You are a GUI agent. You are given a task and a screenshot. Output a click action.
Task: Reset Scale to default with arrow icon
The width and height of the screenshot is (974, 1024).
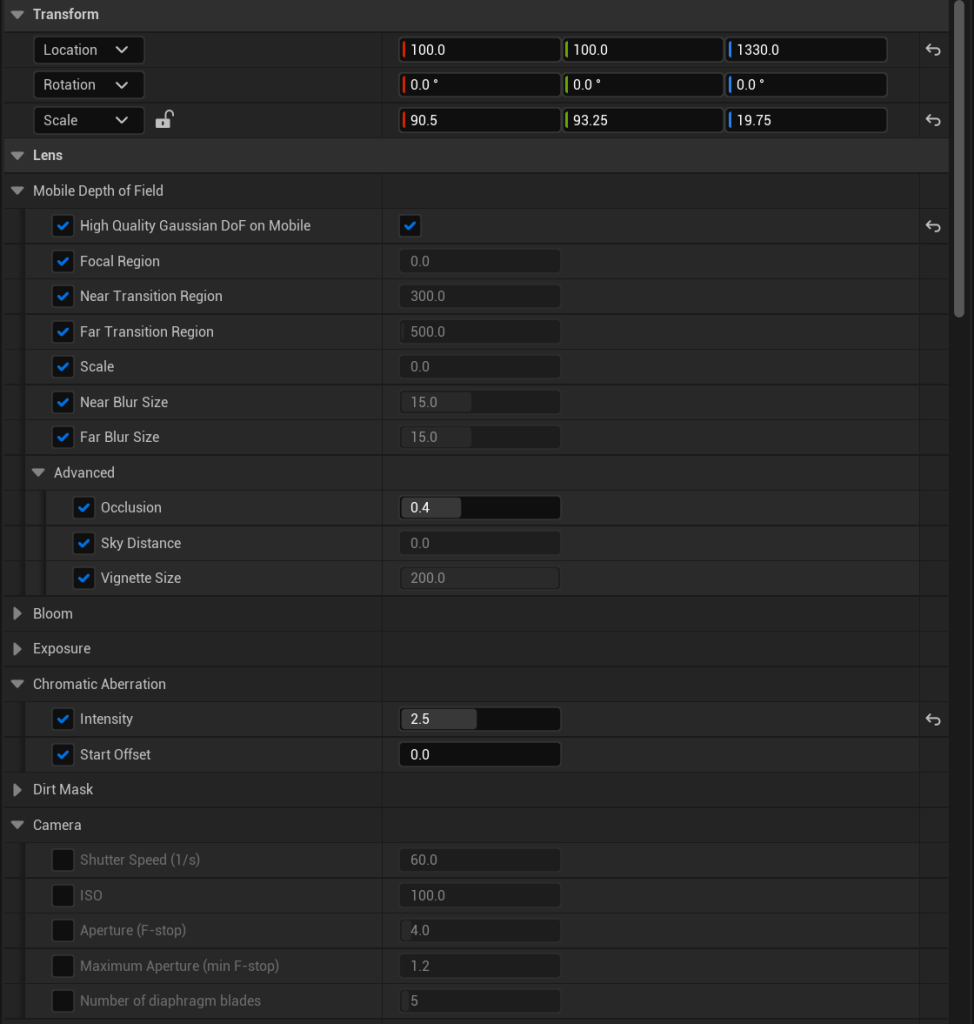point(932,120)
